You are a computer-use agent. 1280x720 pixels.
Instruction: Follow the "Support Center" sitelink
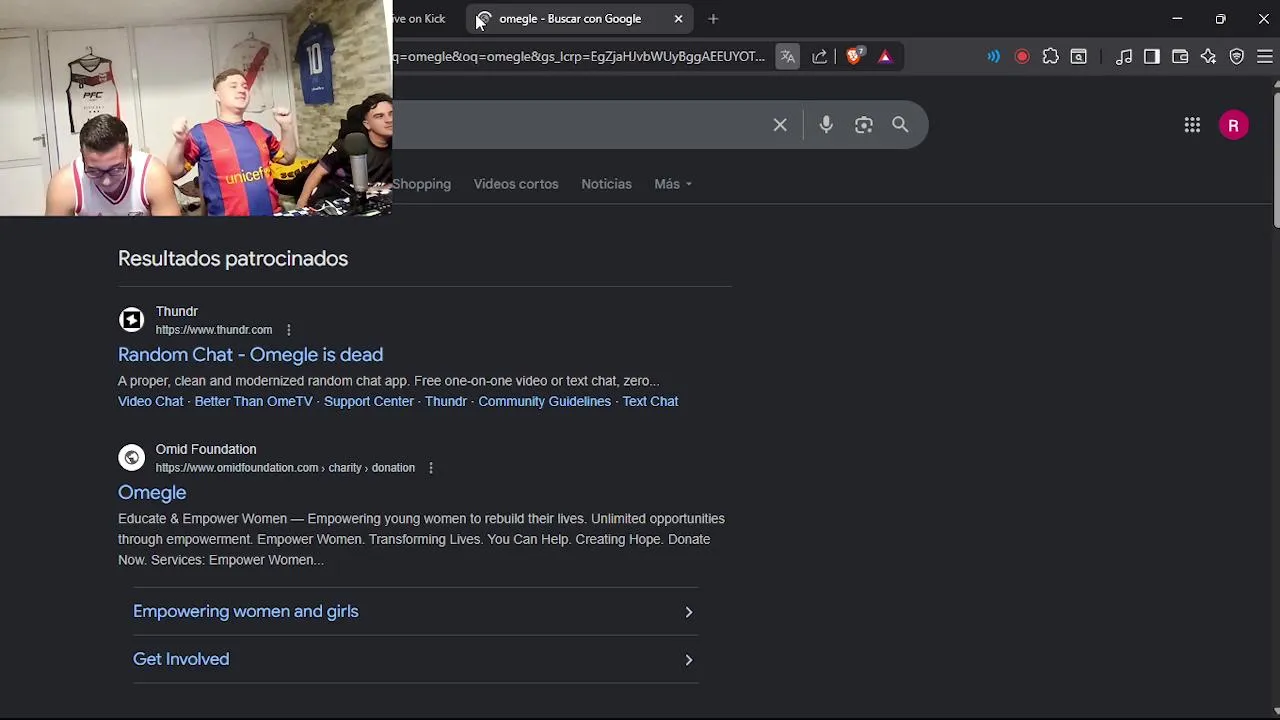click(369, 401)
